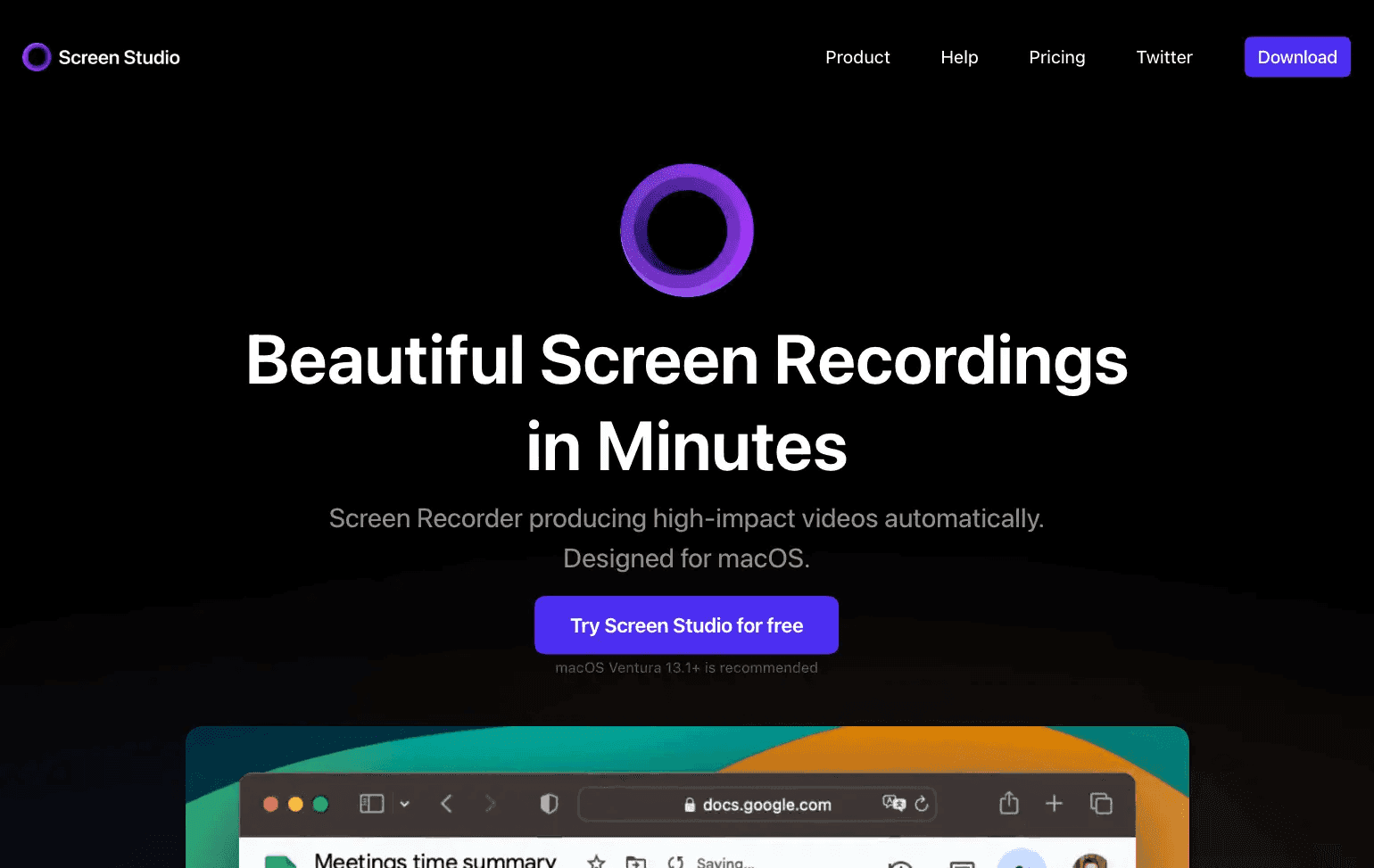Click the Designed for macOS line
Viewport: 1374px width, 868px height.
[686, 558]
